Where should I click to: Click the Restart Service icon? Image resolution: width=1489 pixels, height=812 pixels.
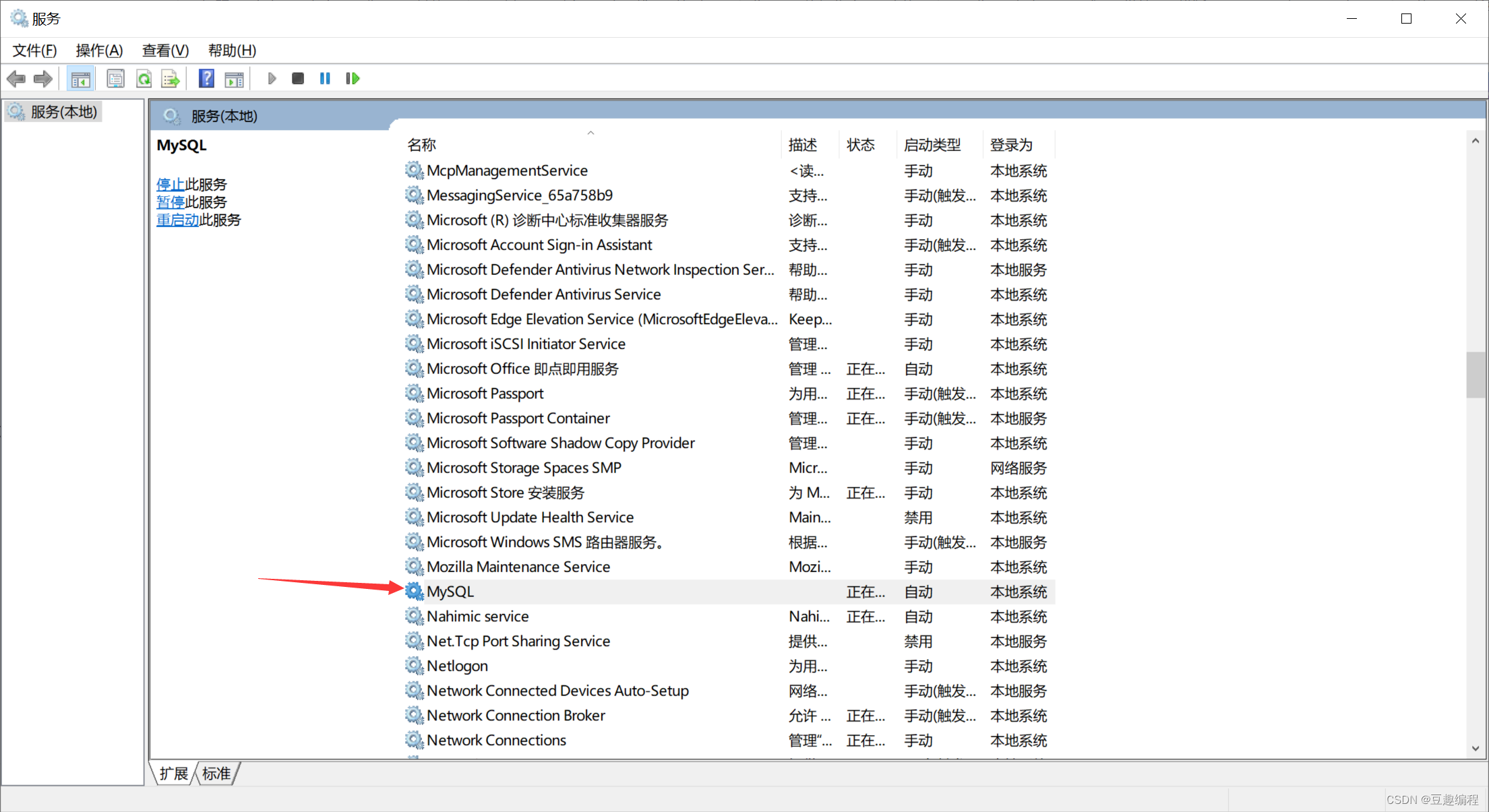[353, 79]
